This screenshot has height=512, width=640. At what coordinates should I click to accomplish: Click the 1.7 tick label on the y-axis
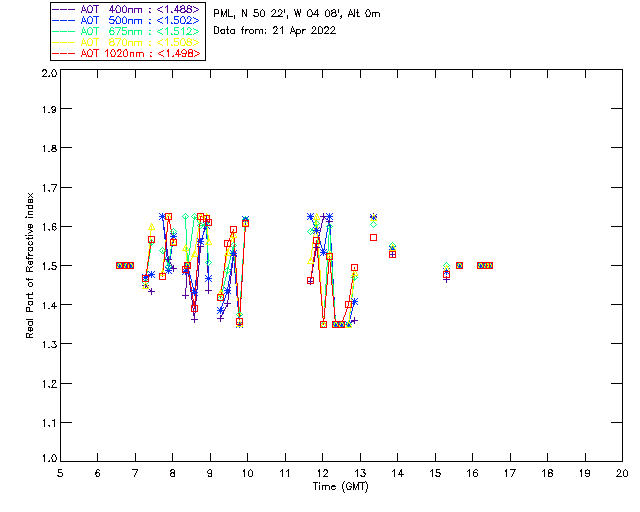(x=48, y=188)
